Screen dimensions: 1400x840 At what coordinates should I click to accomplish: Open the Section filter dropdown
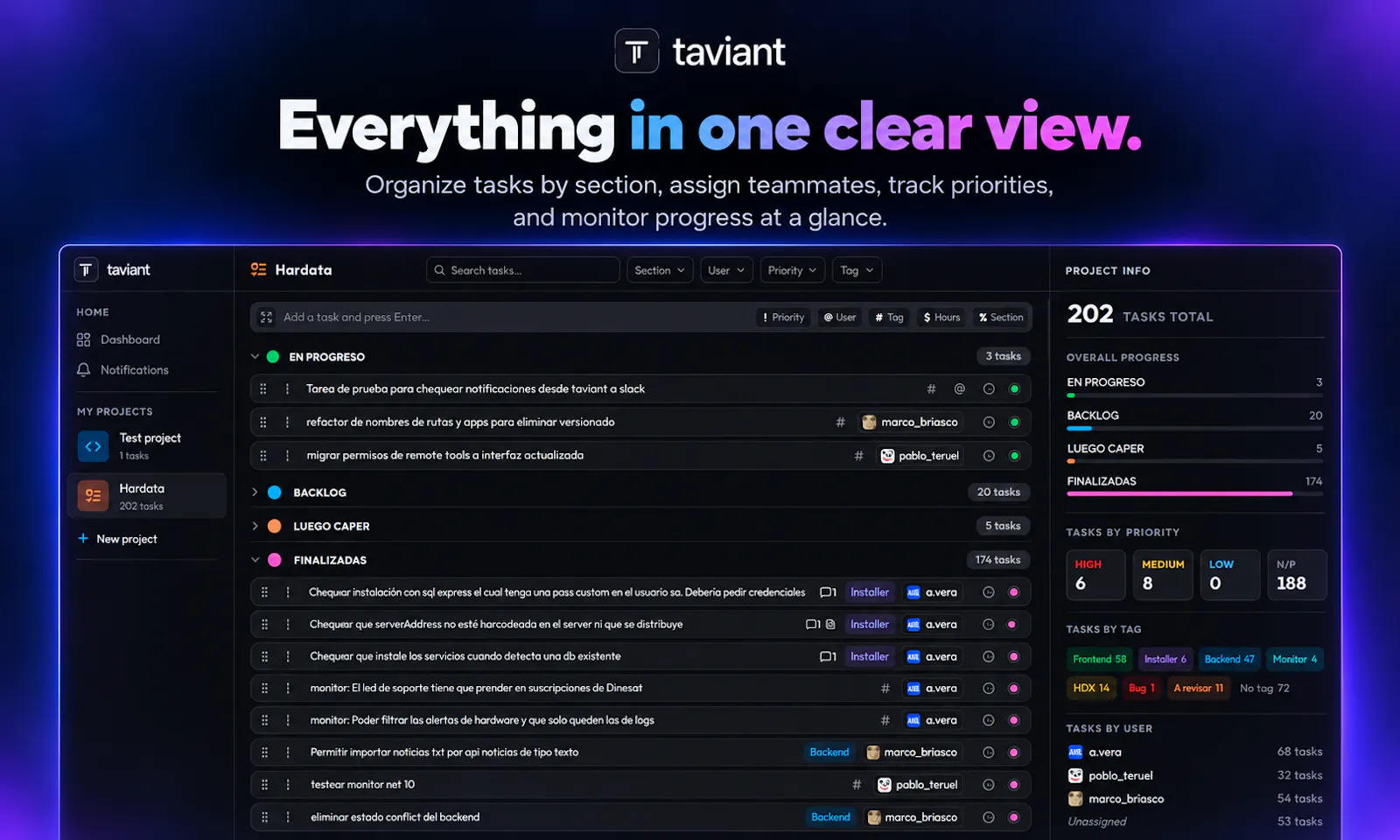pyautogui.click(x=660, y=270)
